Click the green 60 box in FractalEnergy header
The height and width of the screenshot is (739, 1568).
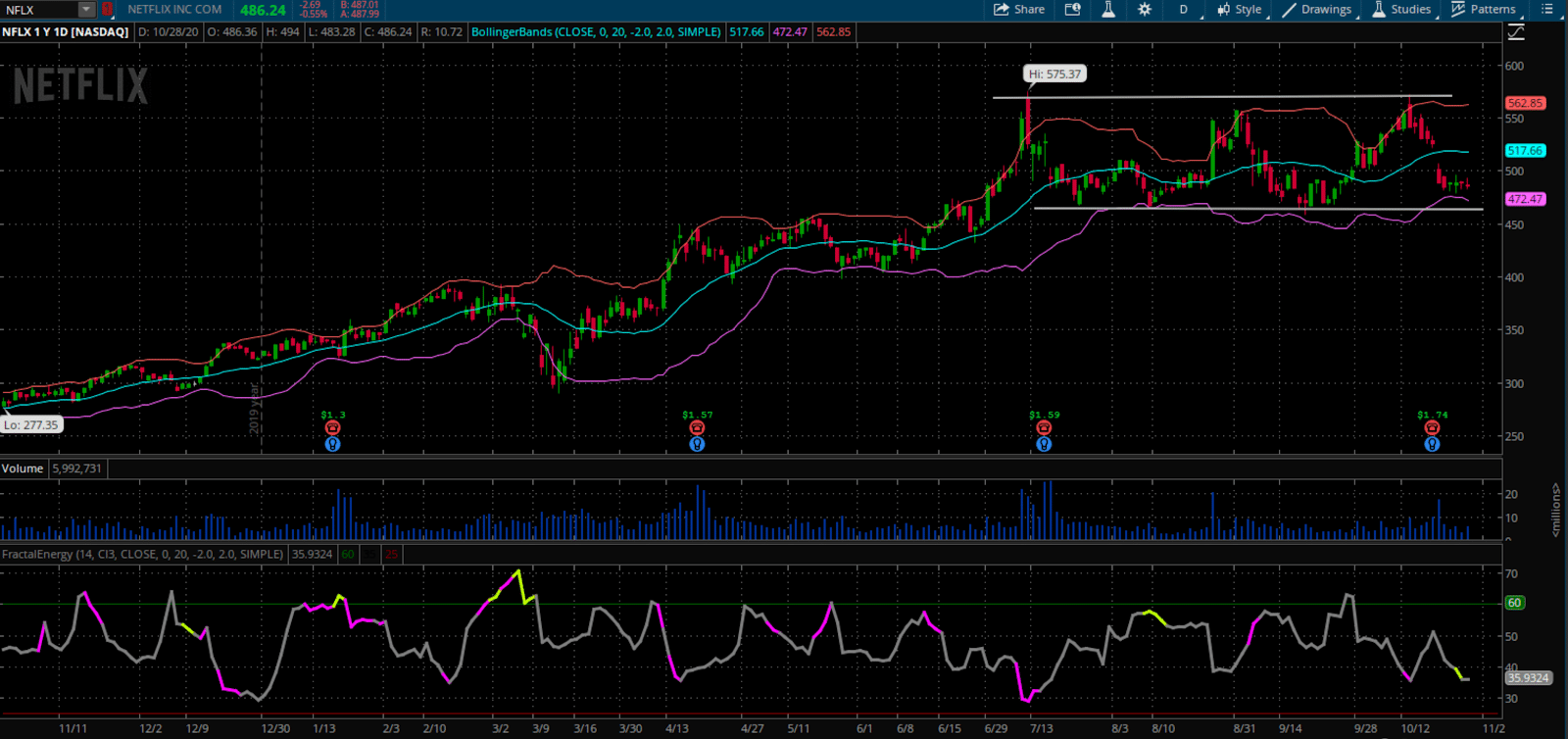point(348,554)
